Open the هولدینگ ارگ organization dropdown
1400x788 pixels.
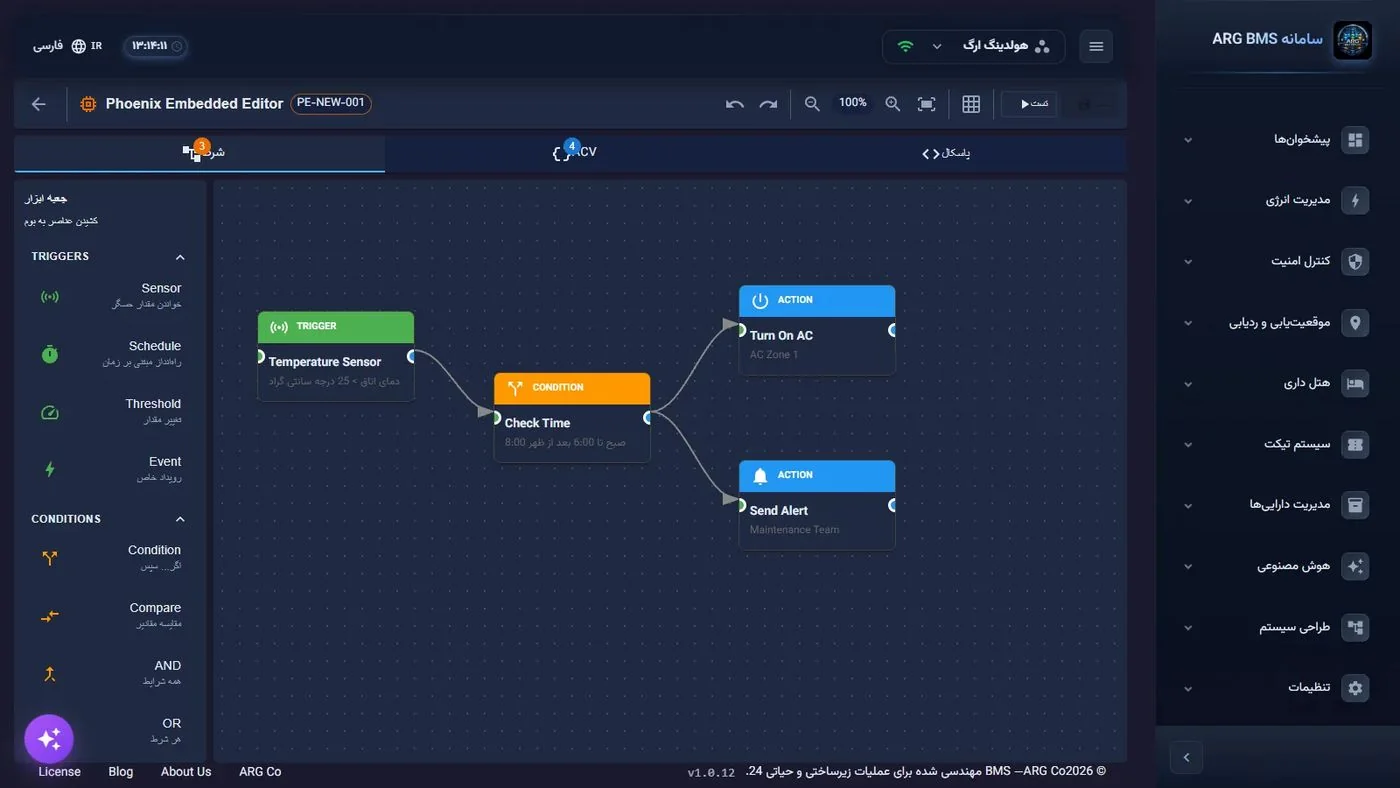973,46
